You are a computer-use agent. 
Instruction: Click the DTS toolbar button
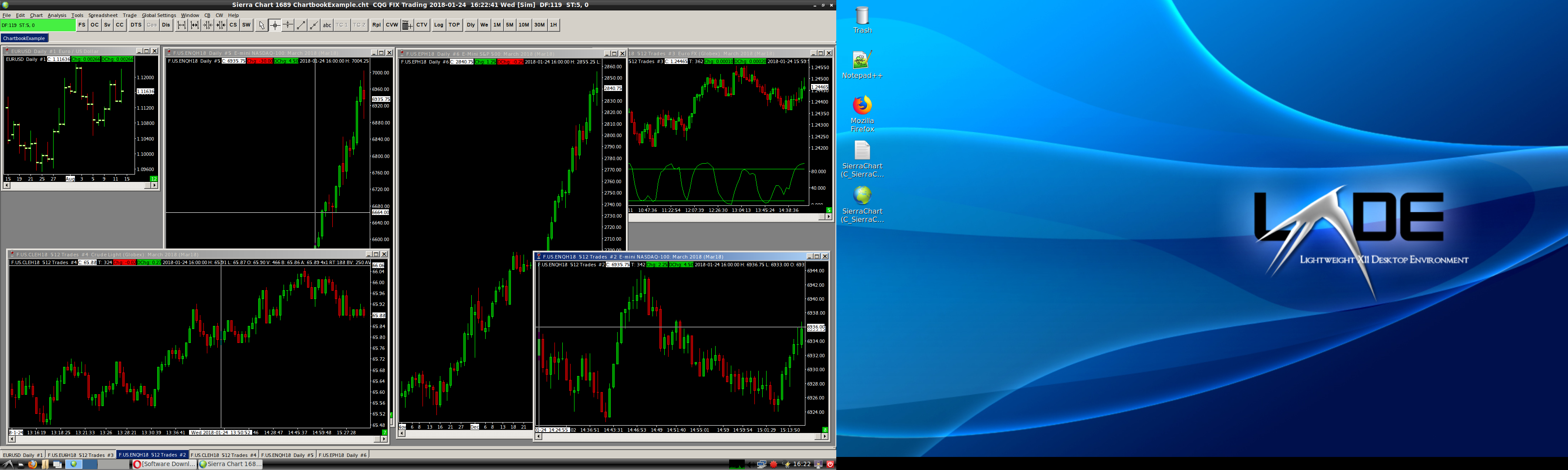pyautogui.click(x=136, y=25)
